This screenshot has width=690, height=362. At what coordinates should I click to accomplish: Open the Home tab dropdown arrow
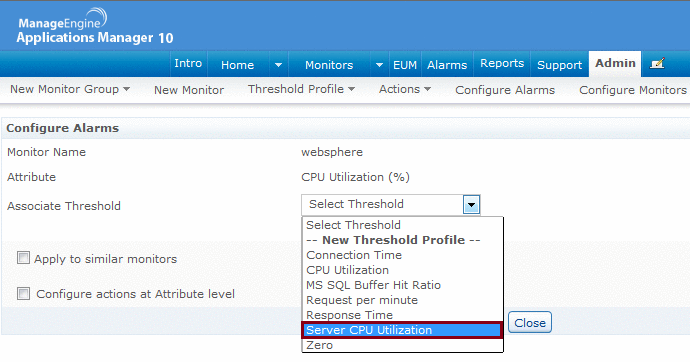click(x=278, y=65)
